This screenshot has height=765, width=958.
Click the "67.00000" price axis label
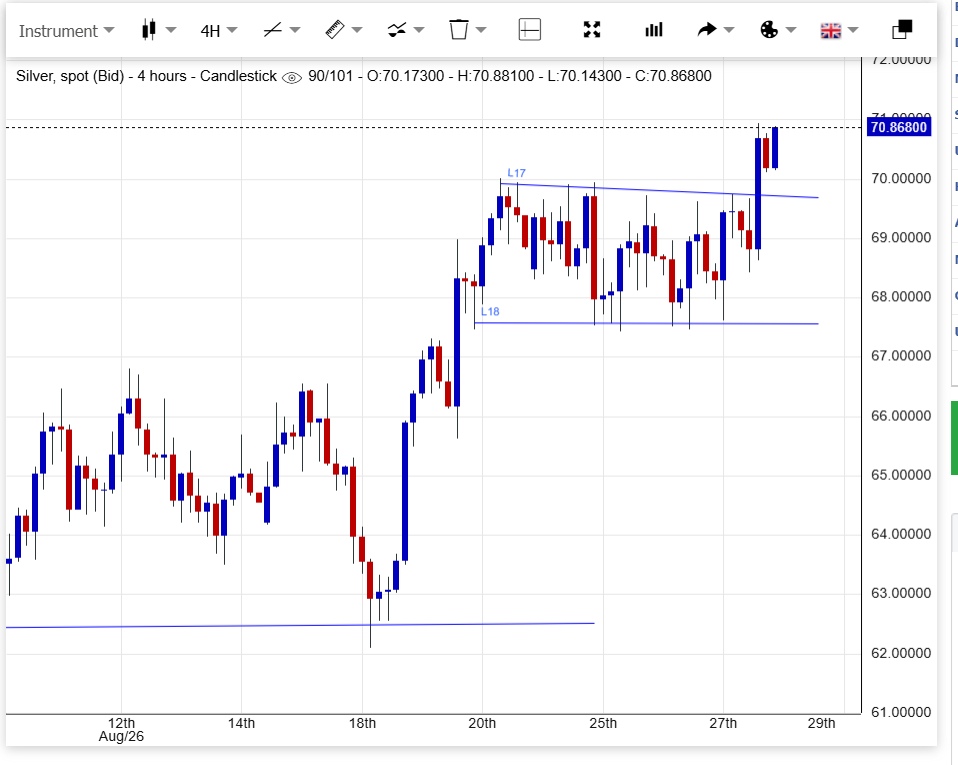[x=901, y=356]
